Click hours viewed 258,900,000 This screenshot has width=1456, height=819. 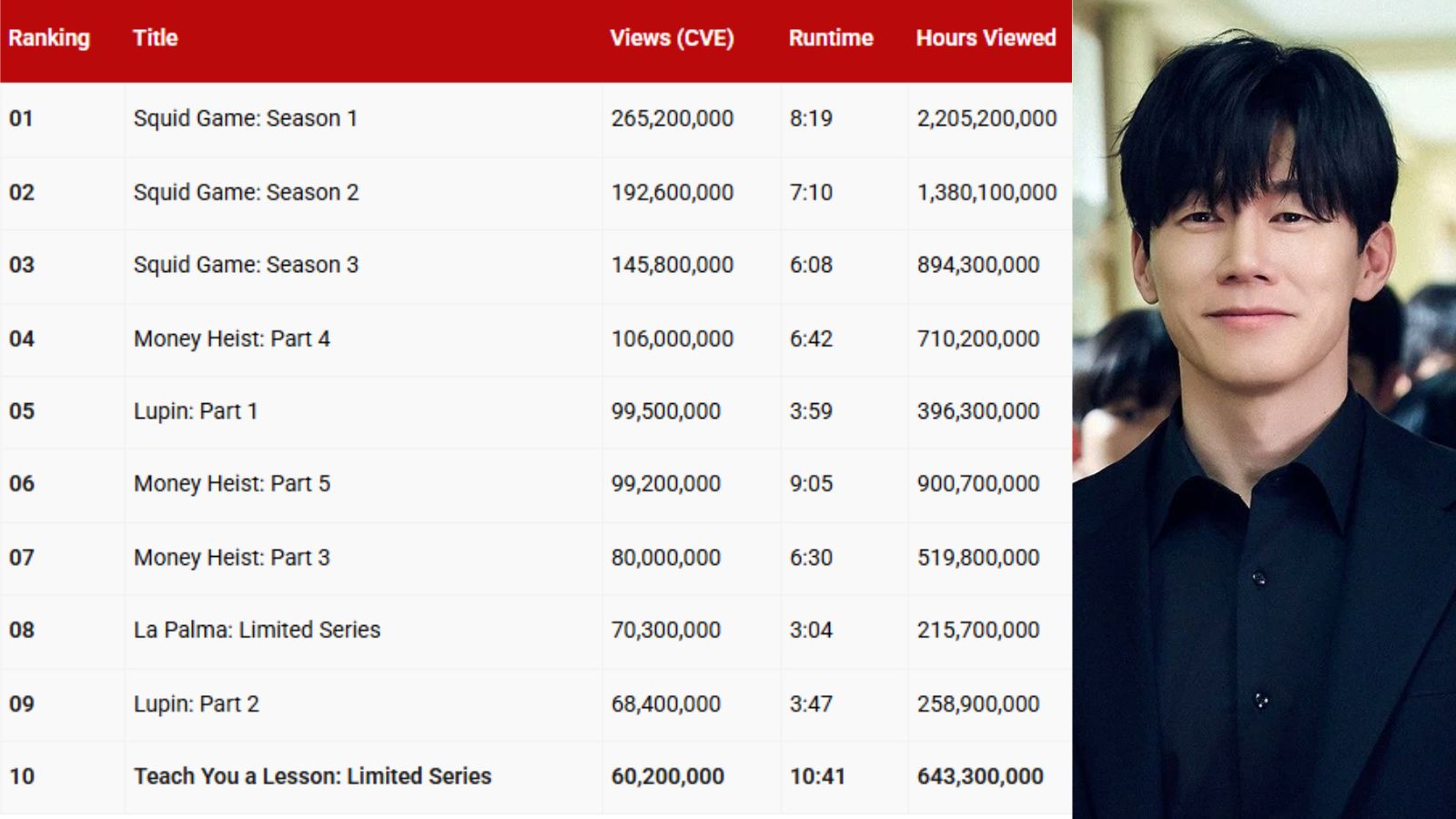(x=978, y=704)
